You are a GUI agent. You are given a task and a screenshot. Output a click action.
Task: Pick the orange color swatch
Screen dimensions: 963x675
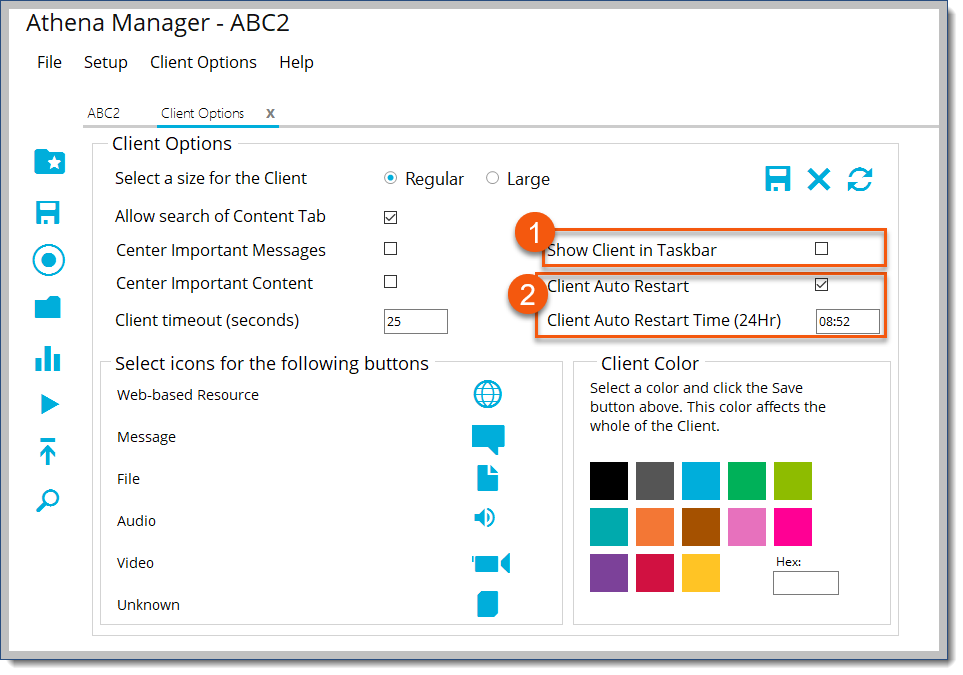click(655, 527)
